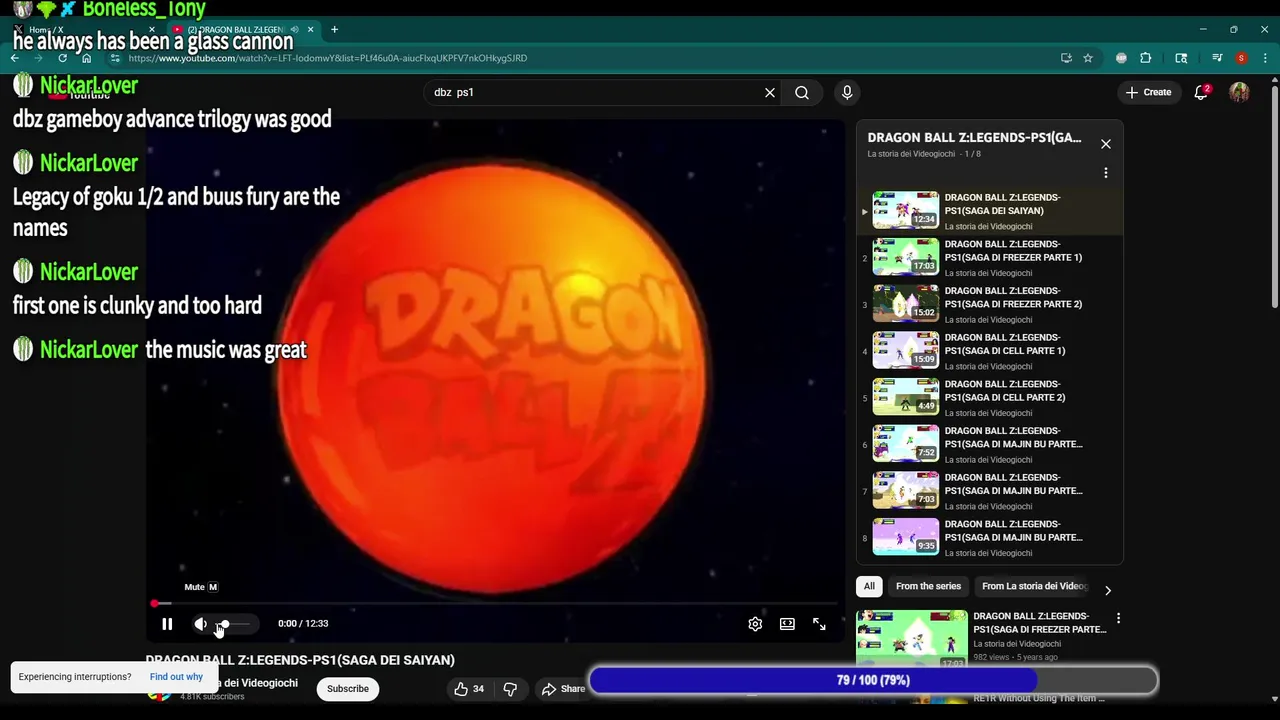Play playlist video SAGA DI FREEZER PARTE 2

(x=990, y=304)
